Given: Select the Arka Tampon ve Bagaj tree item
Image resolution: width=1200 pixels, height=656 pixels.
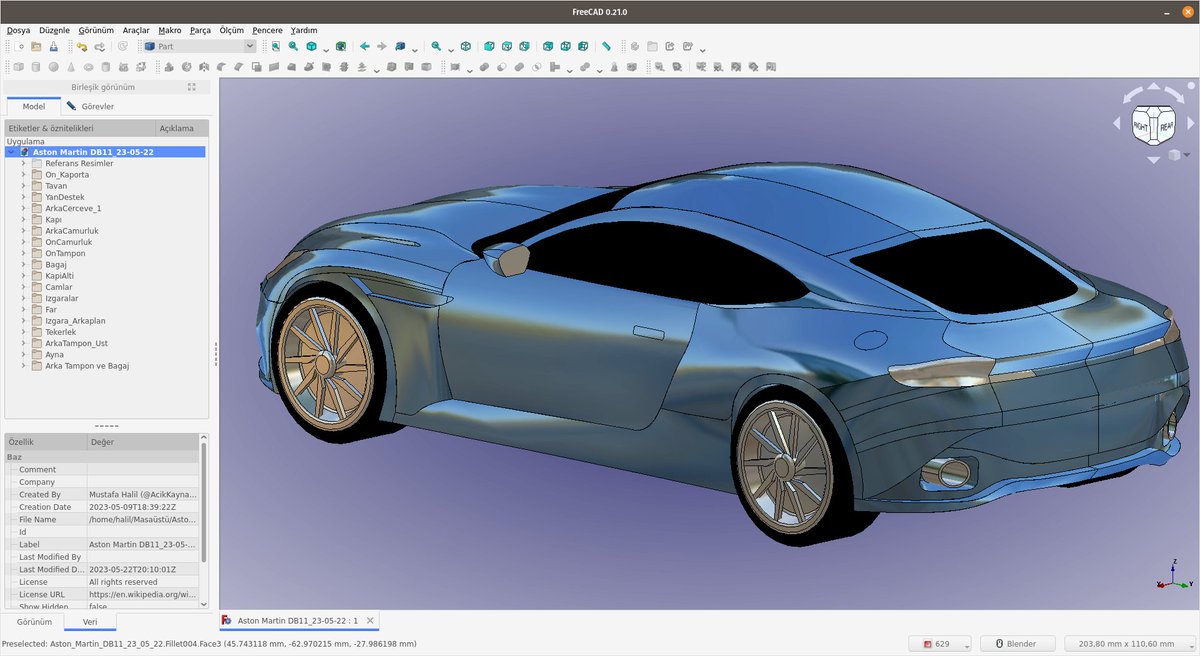Looking at the screenshot, I should pos(87,366).
